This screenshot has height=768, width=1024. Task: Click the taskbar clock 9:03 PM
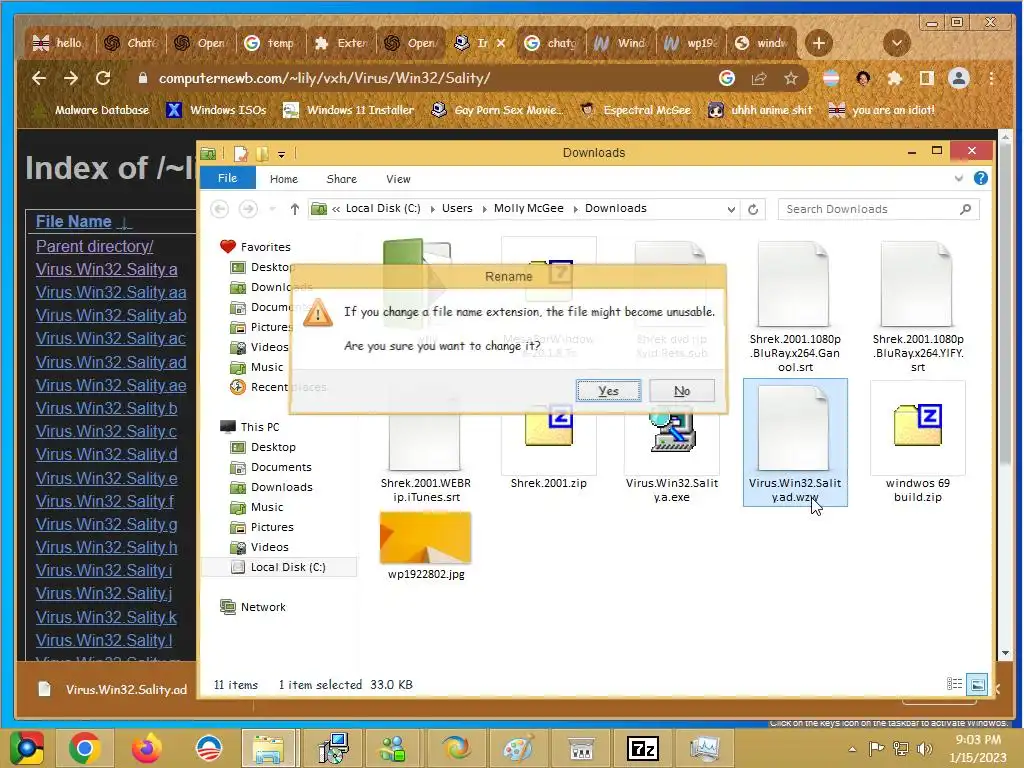pyautogui.click(x=978, y=739)
